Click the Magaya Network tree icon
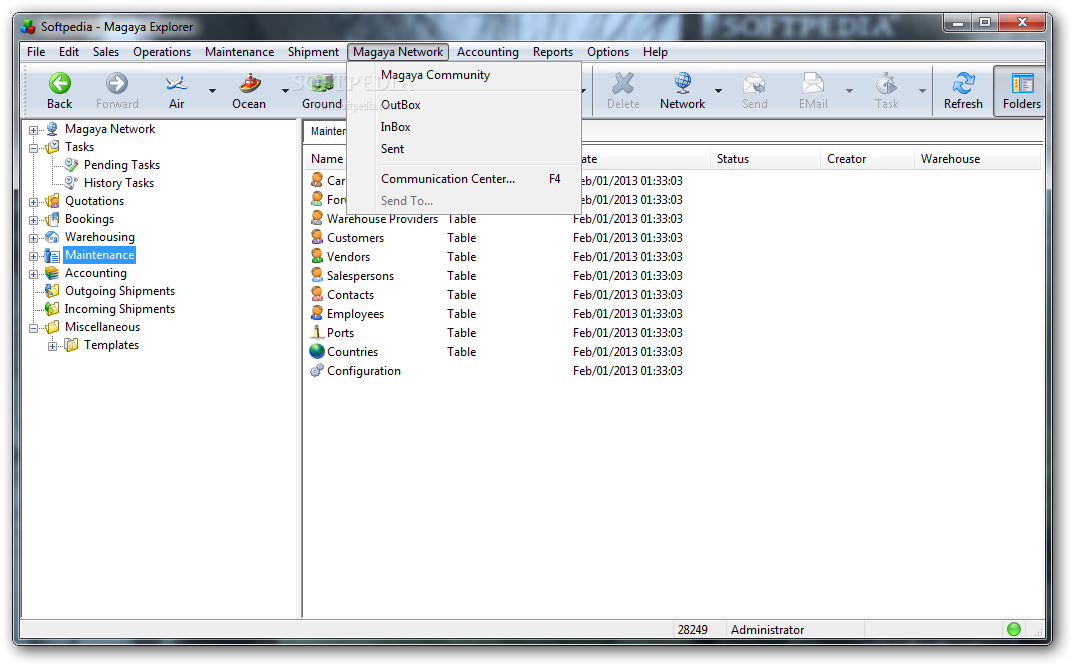 (52, 129)
